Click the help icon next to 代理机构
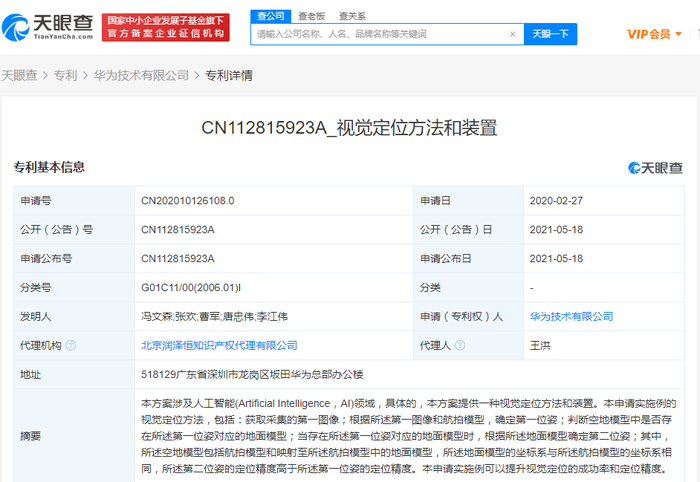The width and height of the screenshot is (700, 482). coord(70,345)
